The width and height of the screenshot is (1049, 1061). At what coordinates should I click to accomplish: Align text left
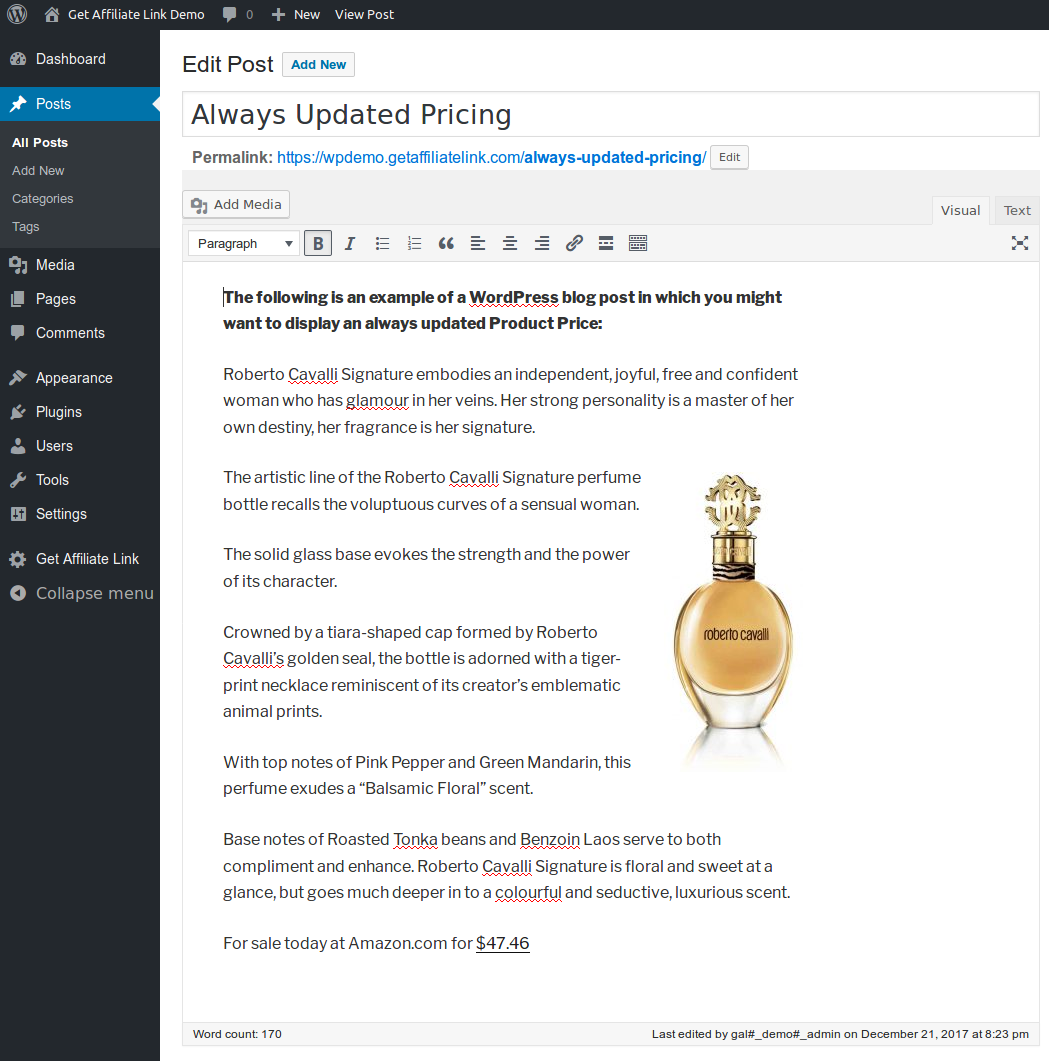pos(478,244)
